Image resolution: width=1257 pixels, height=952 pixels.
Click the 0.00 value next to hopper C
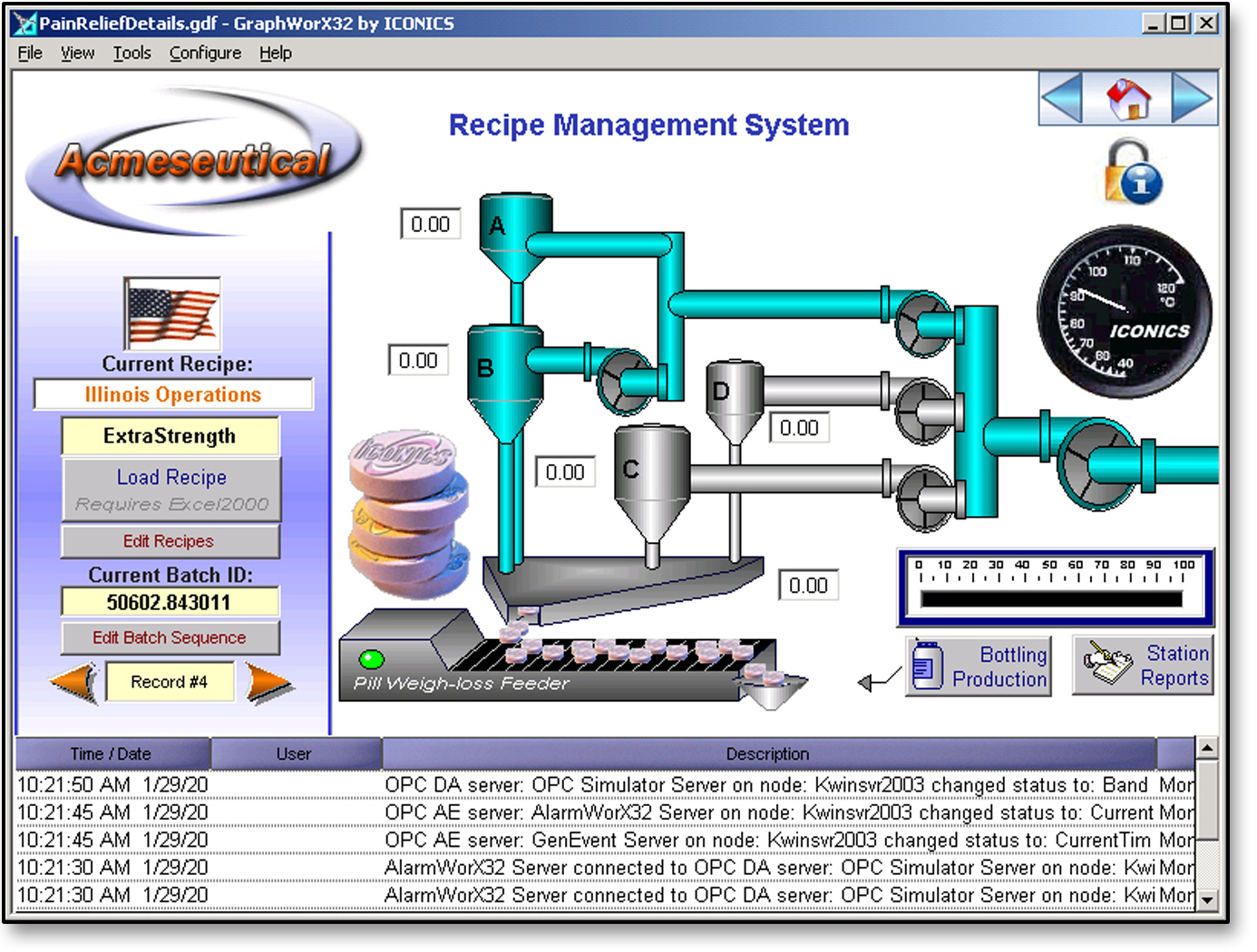click(565, 471)
